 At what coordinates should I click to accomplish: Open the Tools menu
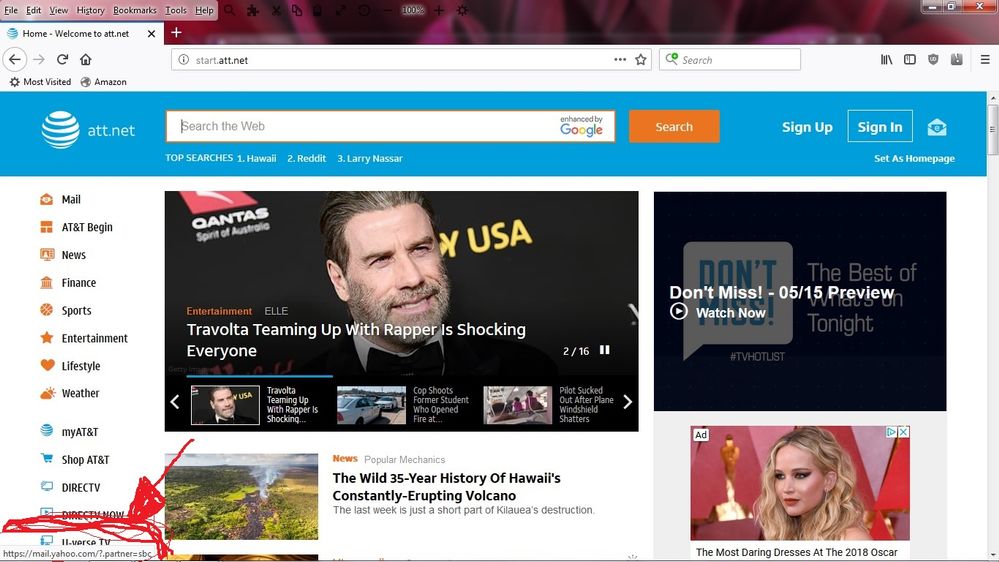pyautogui.click(x=176, y=10)
